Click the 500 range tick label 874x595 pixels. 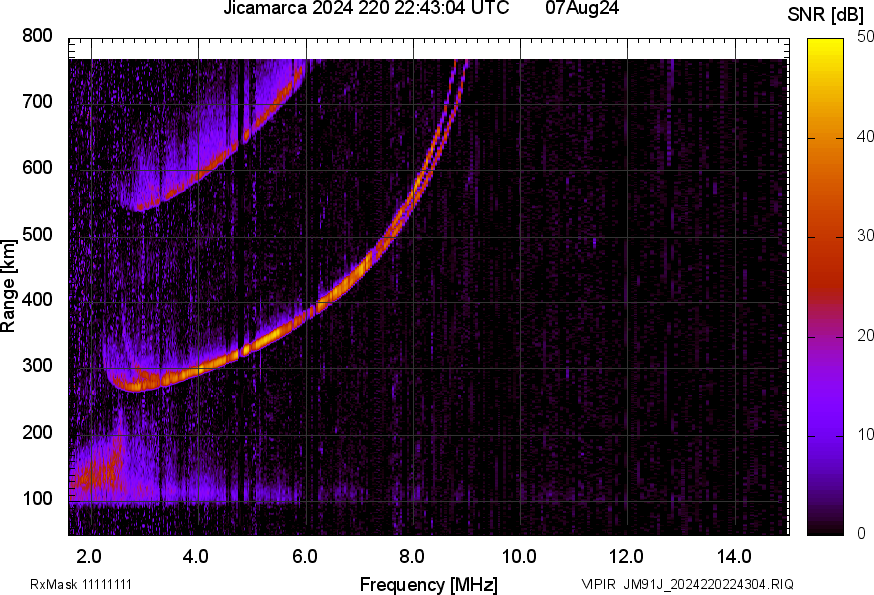click(x=37, y=234)
